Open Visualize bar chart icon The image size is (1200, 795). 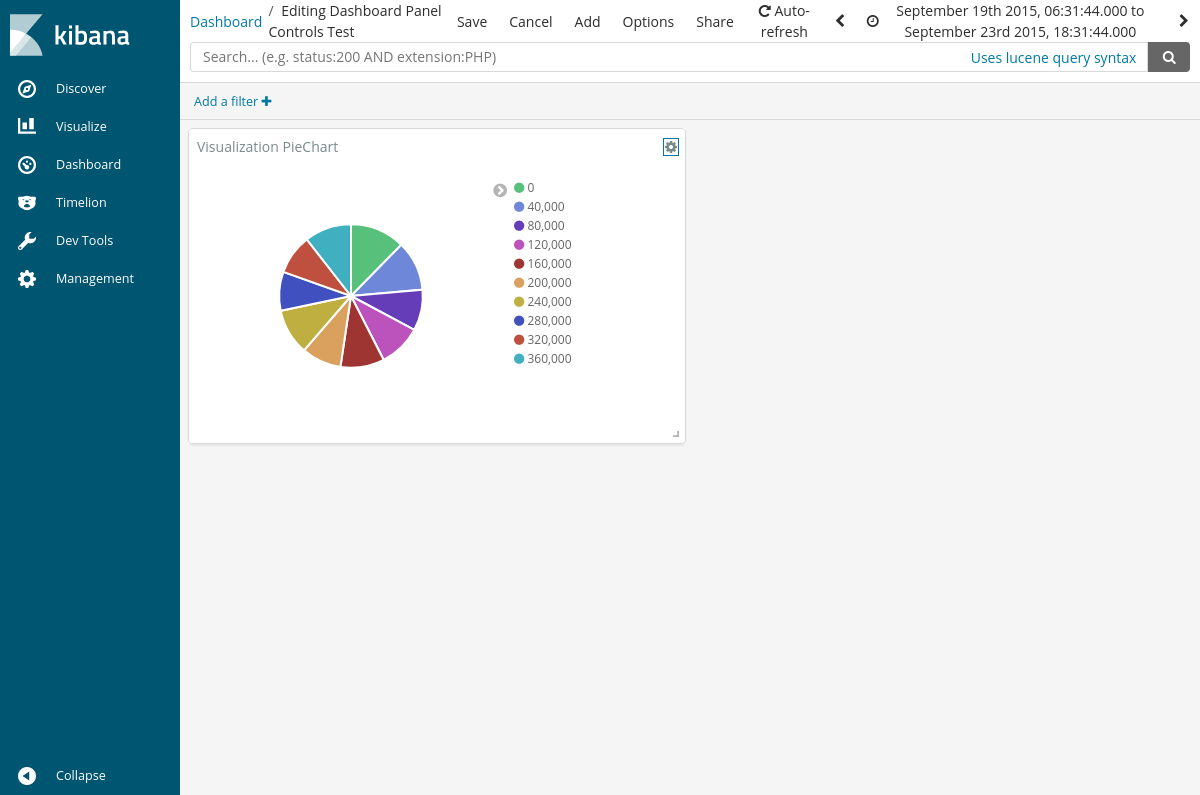click(x=27, y=127)
